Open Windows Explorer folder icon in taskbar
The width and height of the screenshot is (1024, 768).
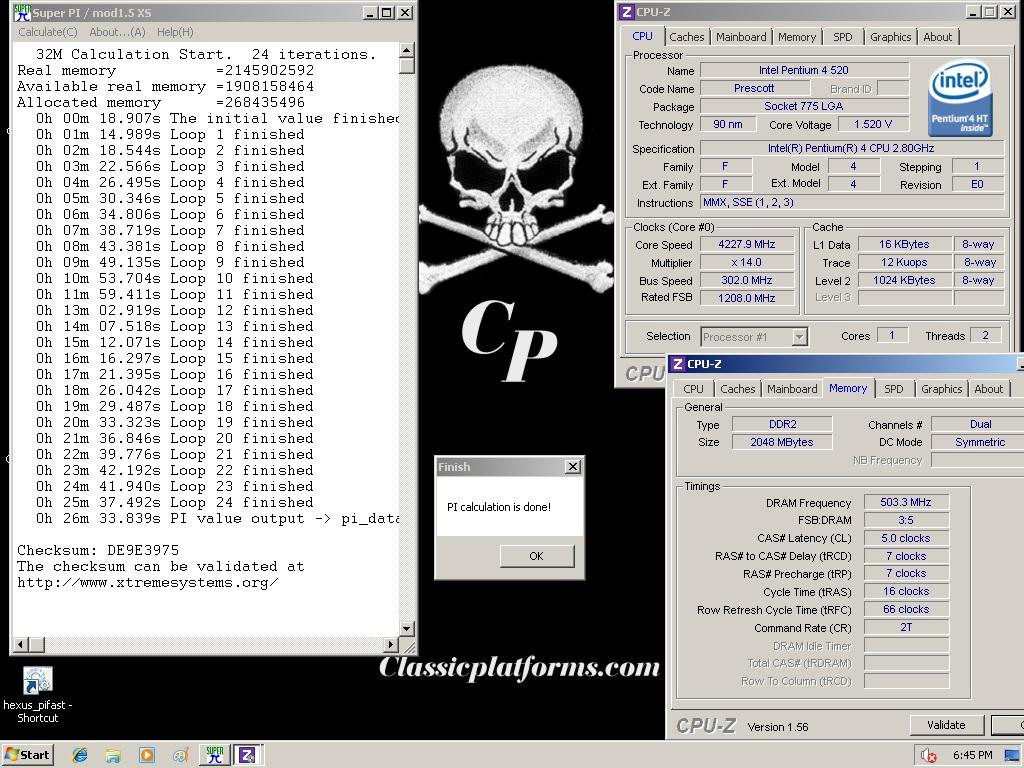(113, 755)
